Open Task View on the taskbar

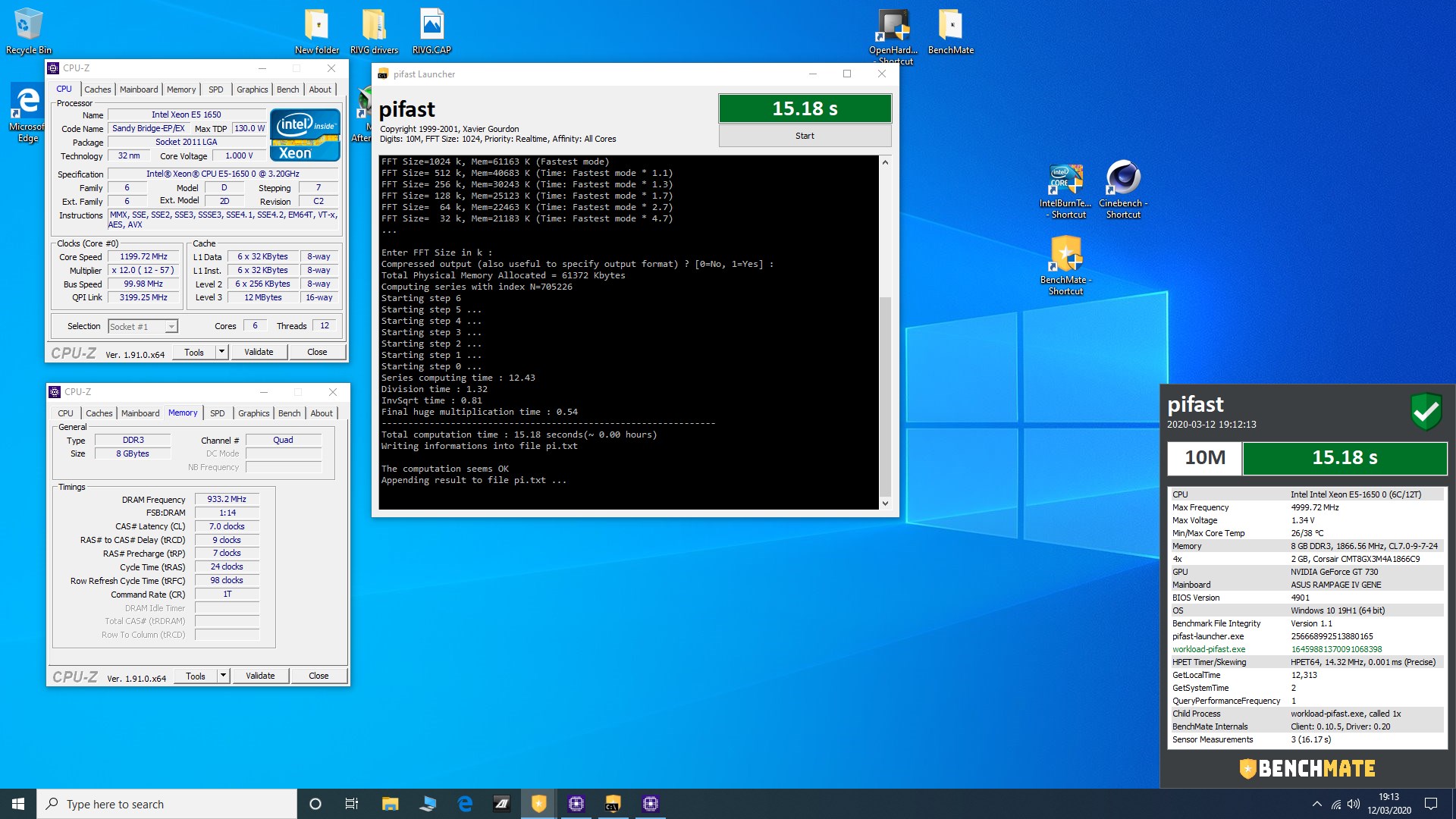pos(352,804)
